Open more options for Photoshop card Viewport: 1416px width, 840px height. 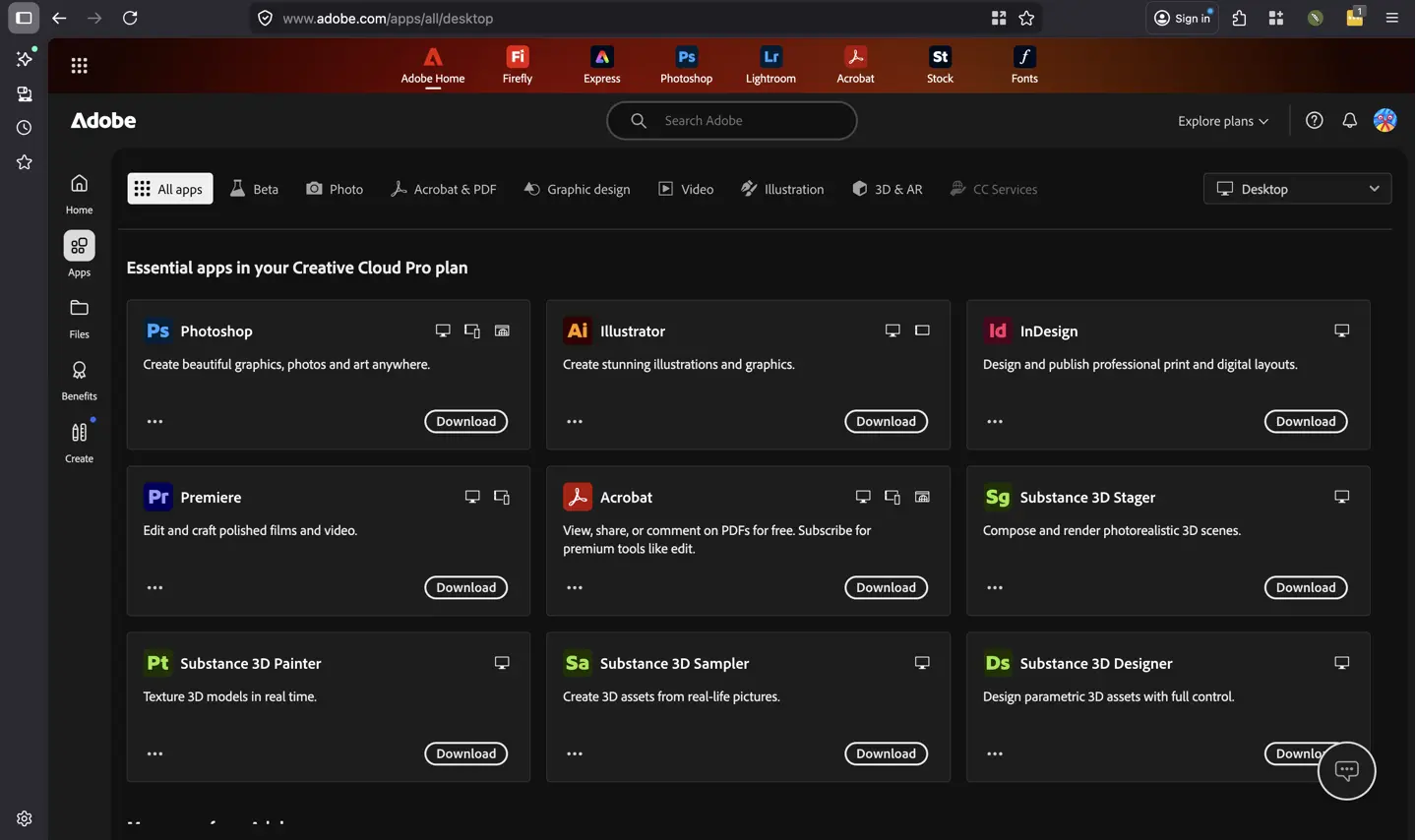coord(154,421)
